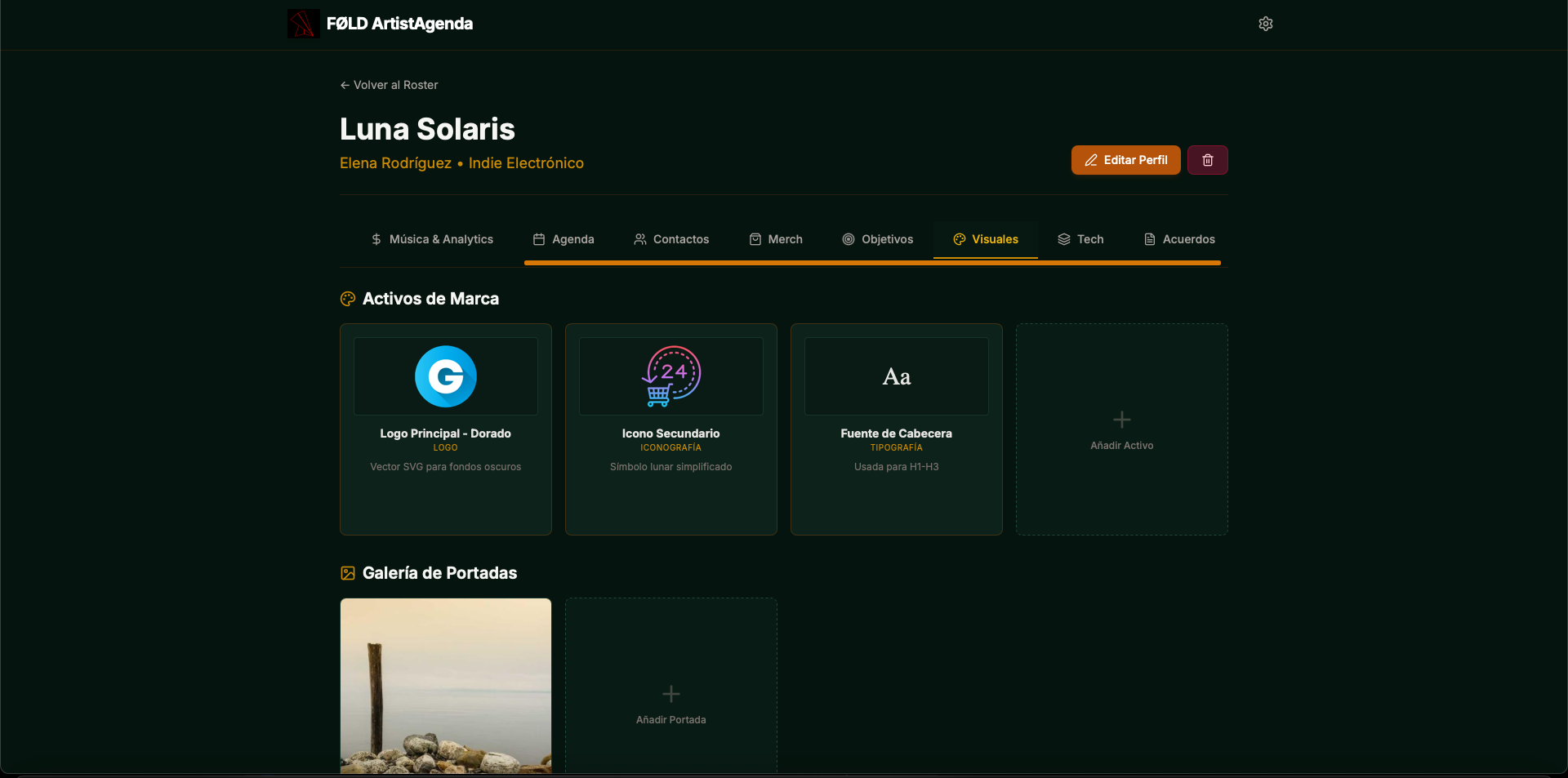
Task: Click the Aa typography preview
Action: (x=897, y=376)
